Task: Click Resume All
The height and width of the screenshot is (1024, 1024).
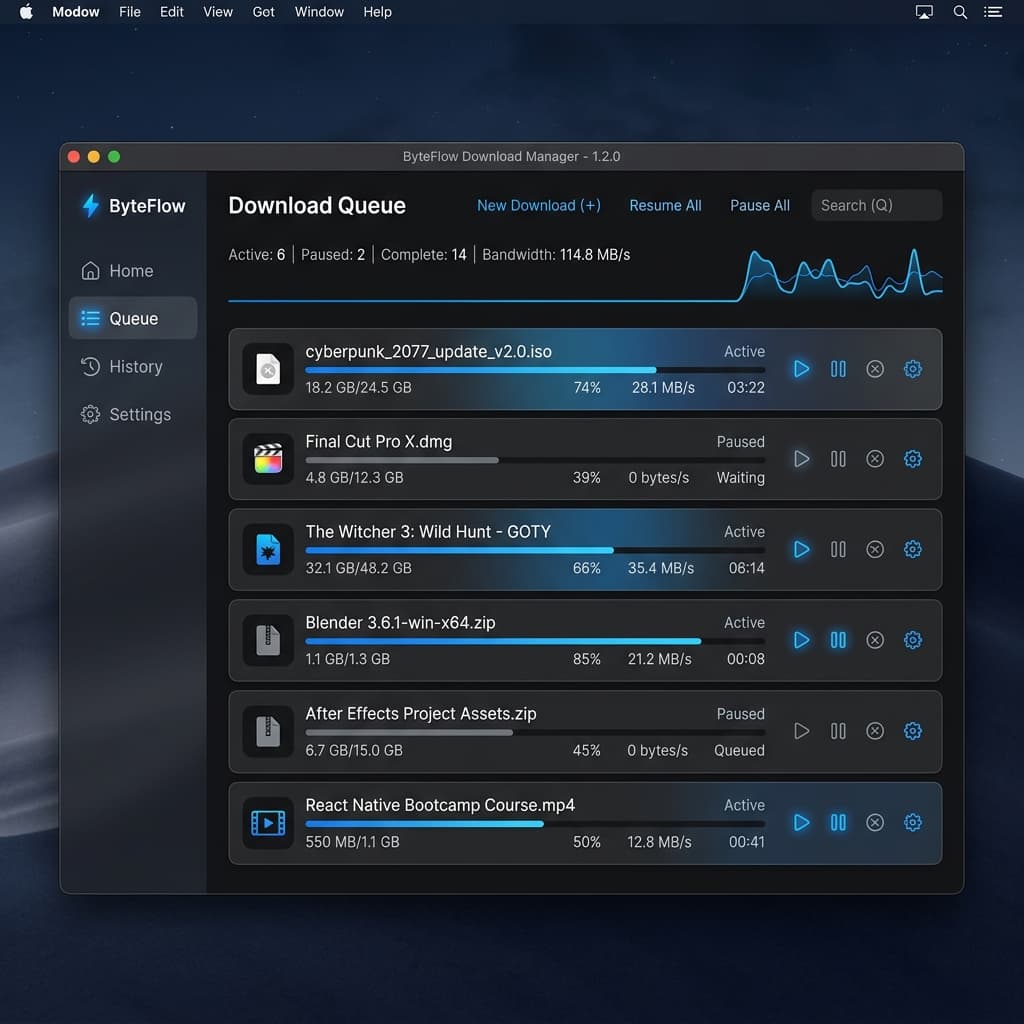Action: [665, 206]
